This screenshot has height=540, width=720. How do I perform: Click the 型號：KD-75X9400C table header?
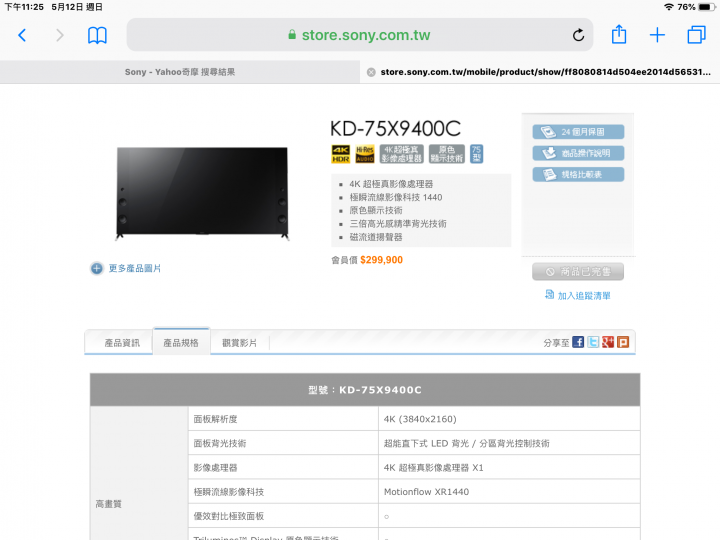365,390
